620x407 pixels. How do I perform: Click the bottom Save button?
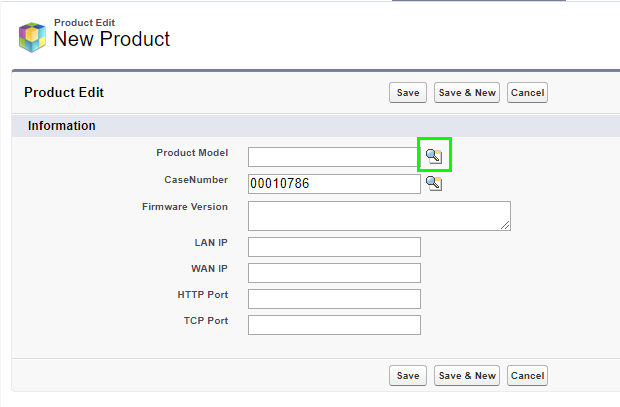point(408,376)
